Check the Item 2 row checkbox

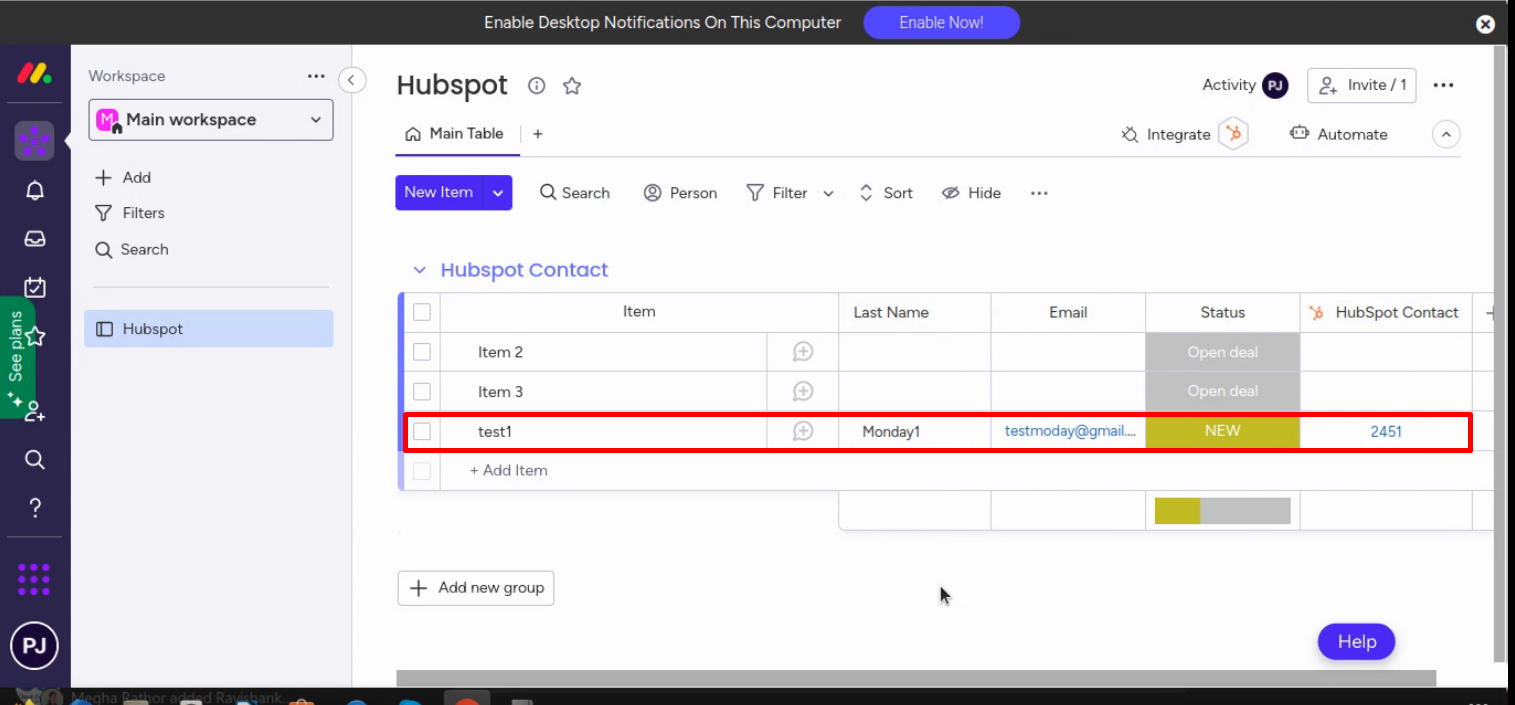(422, 352)
